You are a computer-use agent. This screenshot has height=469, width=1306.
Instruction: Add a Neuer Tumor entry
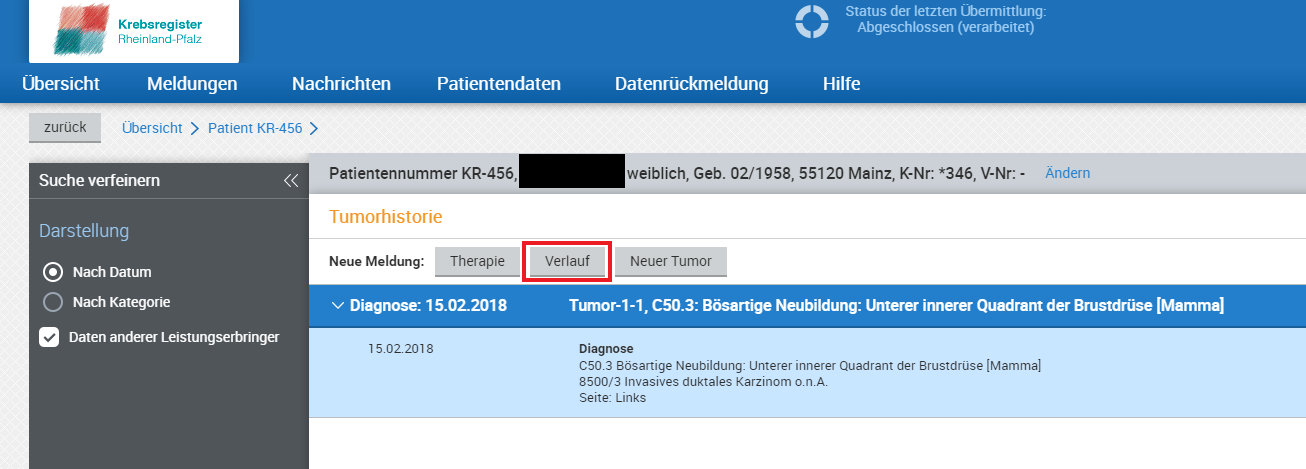tap(670, 261)
